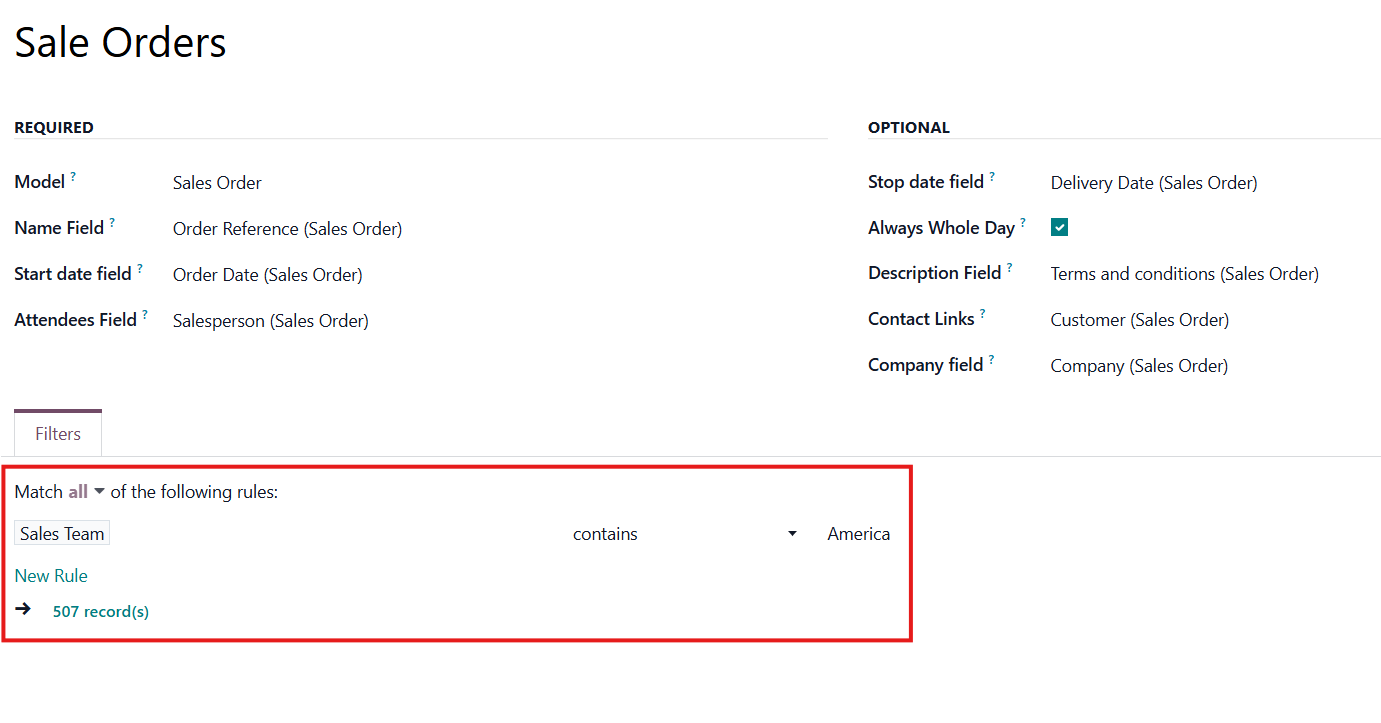Click the Contact Links help icon
Image resolution: width=1381 pixels, height=723 pixels.
pyautogui.click(x=983, y=314)
